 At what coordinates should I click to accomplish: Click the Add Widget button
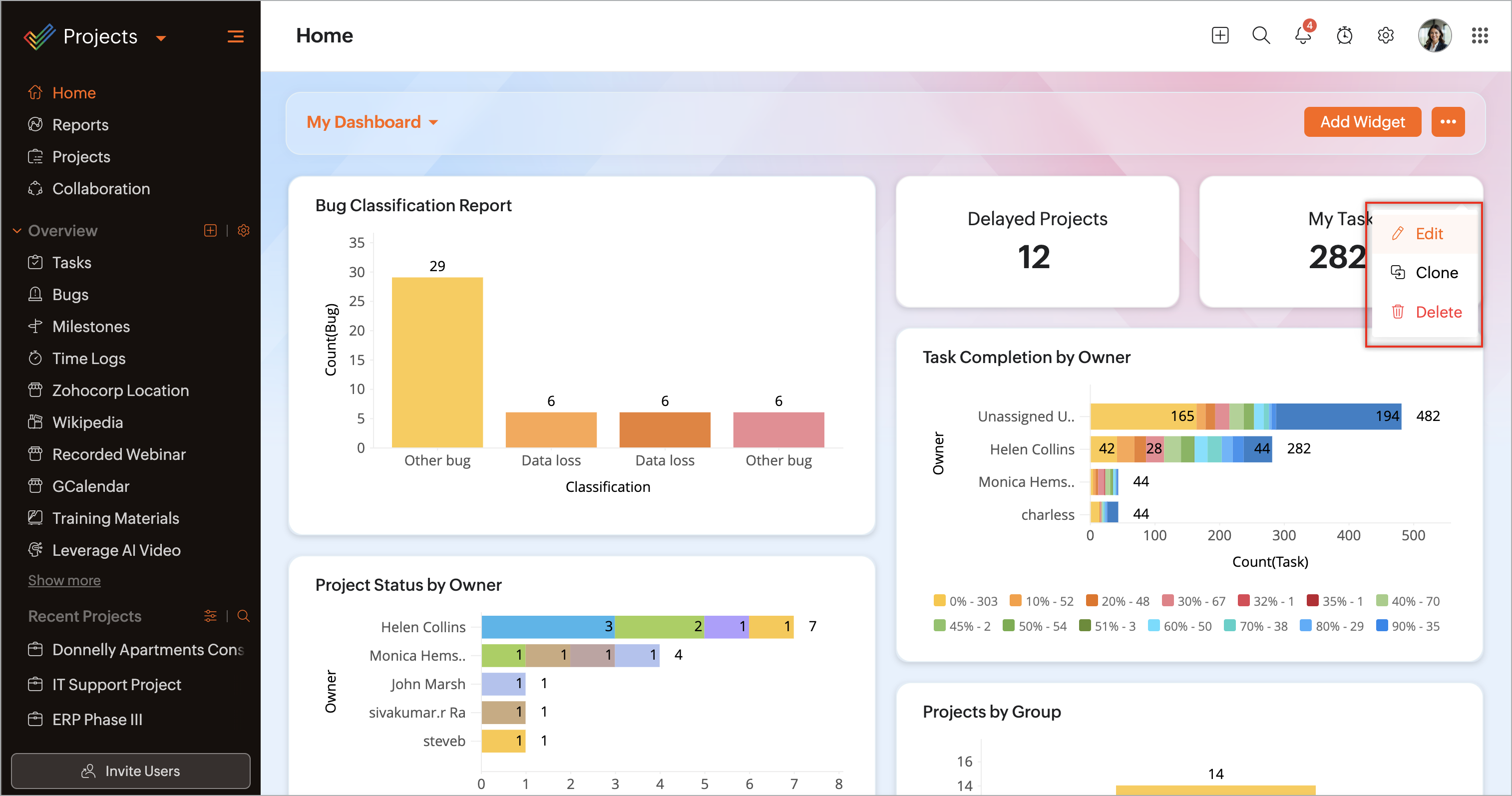click(x=1362, y=122)
